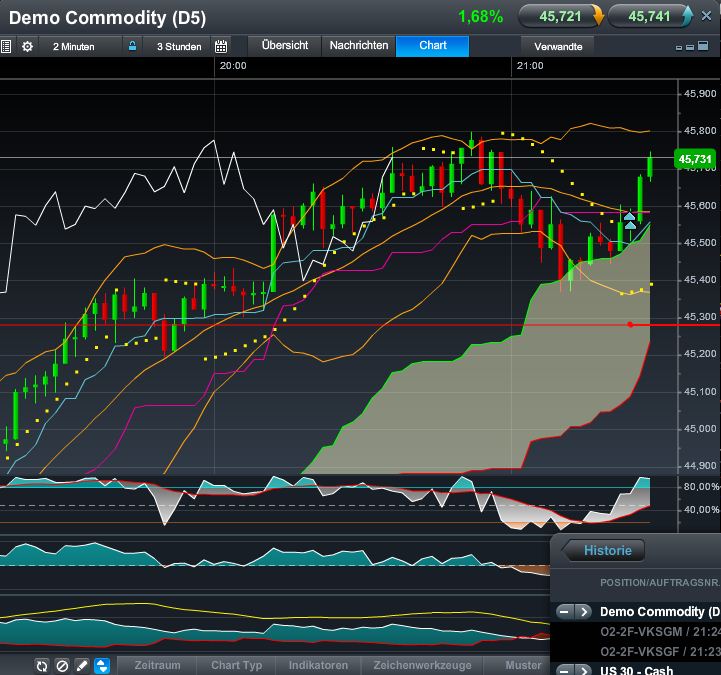Open the calendar date picker icon
The image size is (721, 675).
point(221,46)
